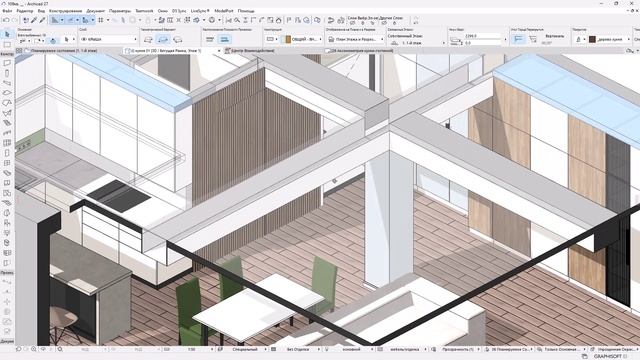The image size is (640, 360).
Task: Select the Stair tool in the toolbox
Action: (x=7, y=123)
